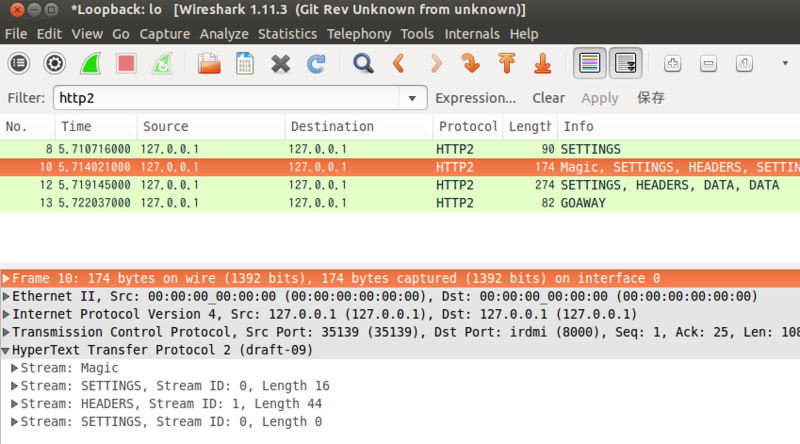Stop the running capture (red square)
800x444 pixels.
click(126, 64)
